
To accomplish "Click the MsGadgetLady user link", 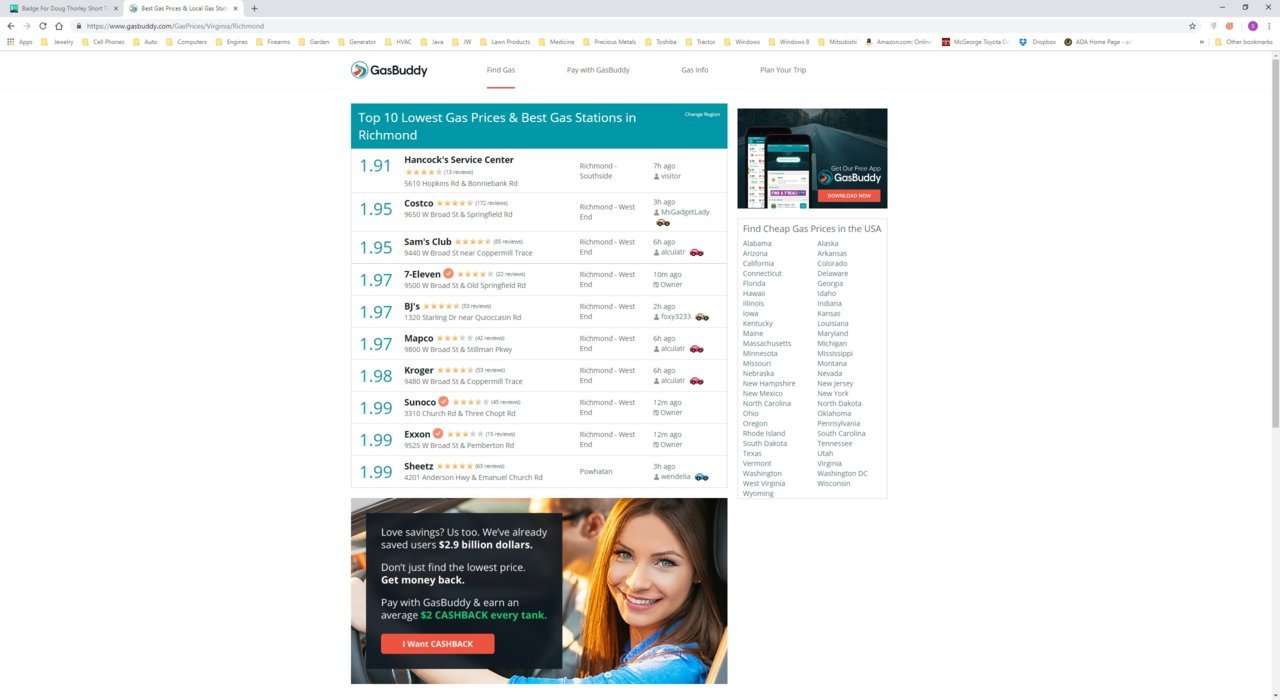I will click(x=685, y=212).
